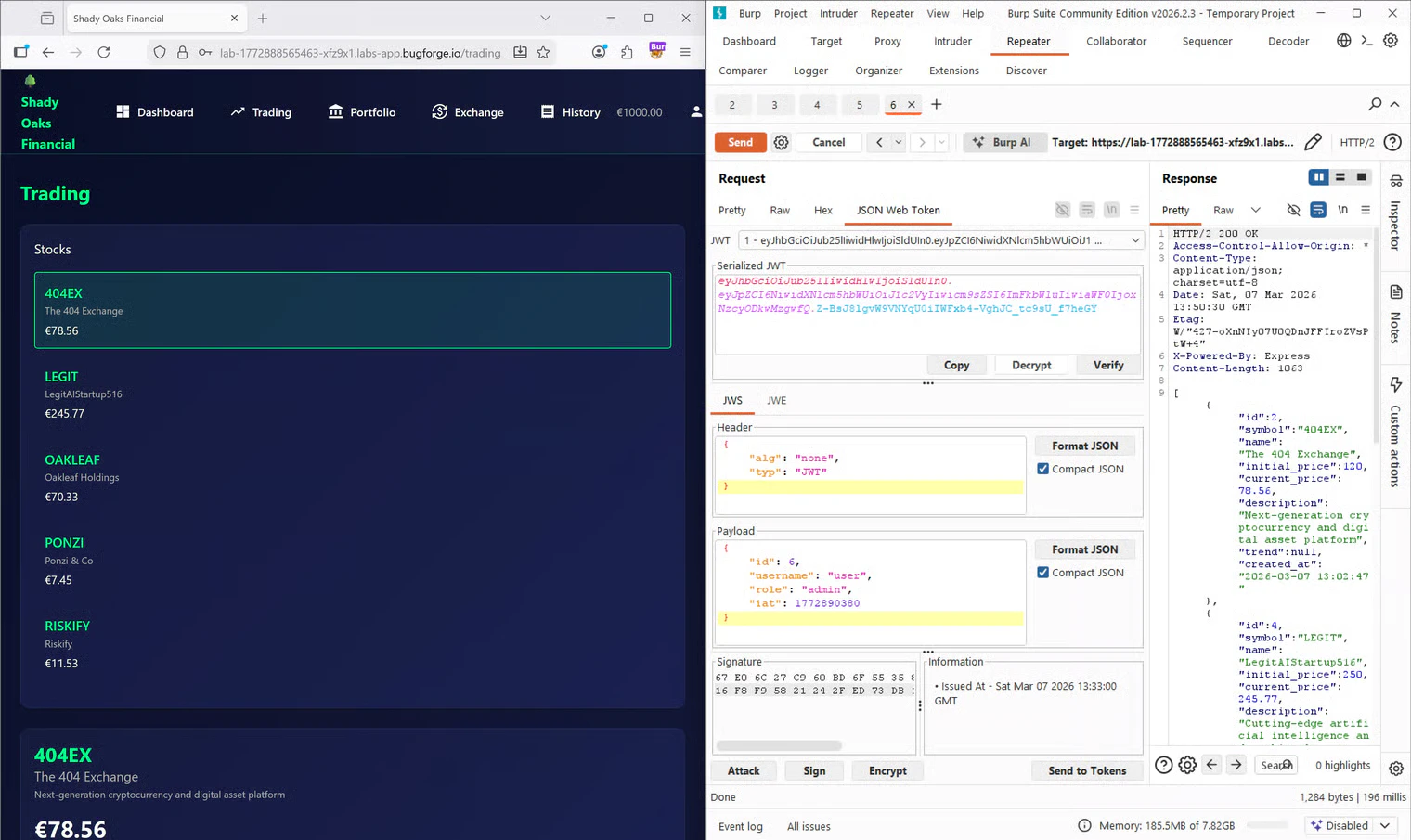Click Repeater send-options gear next to Send
The height and width of the screenshot is (840, 1411).
(782, 142)
